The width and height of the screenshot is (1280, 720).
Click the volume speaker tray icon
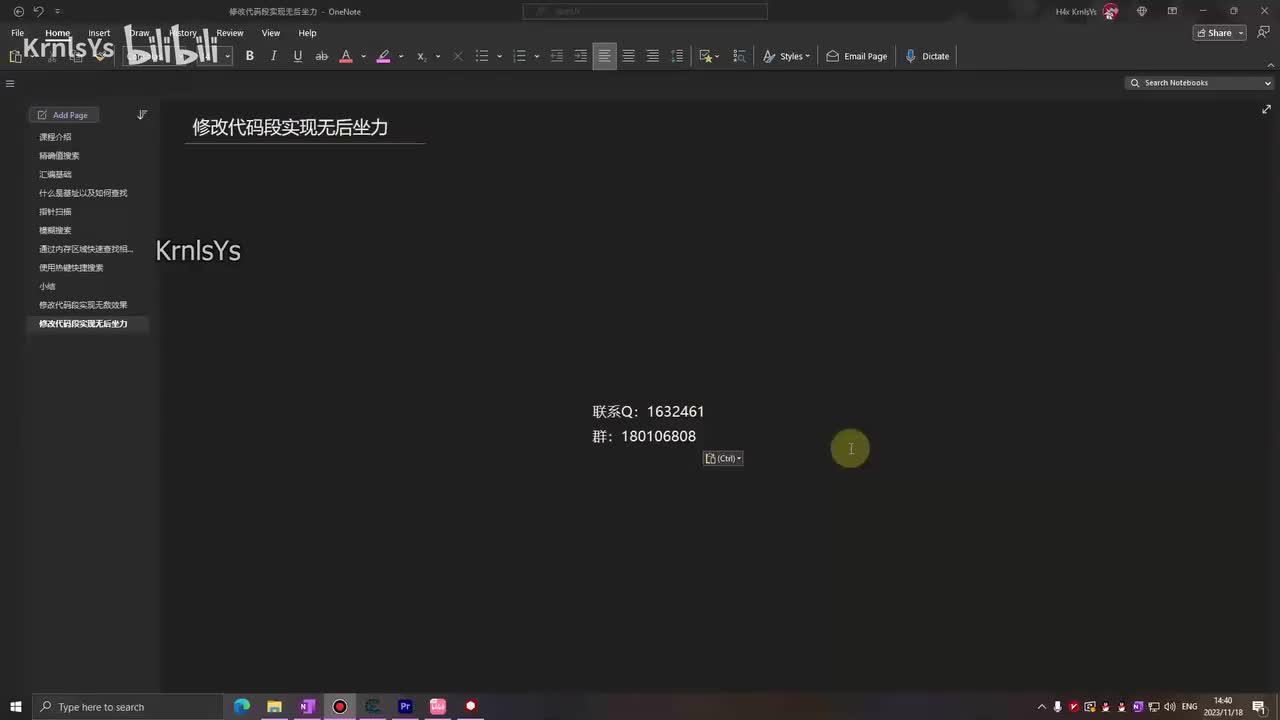pyautogui.click(x=1170, y=707)
